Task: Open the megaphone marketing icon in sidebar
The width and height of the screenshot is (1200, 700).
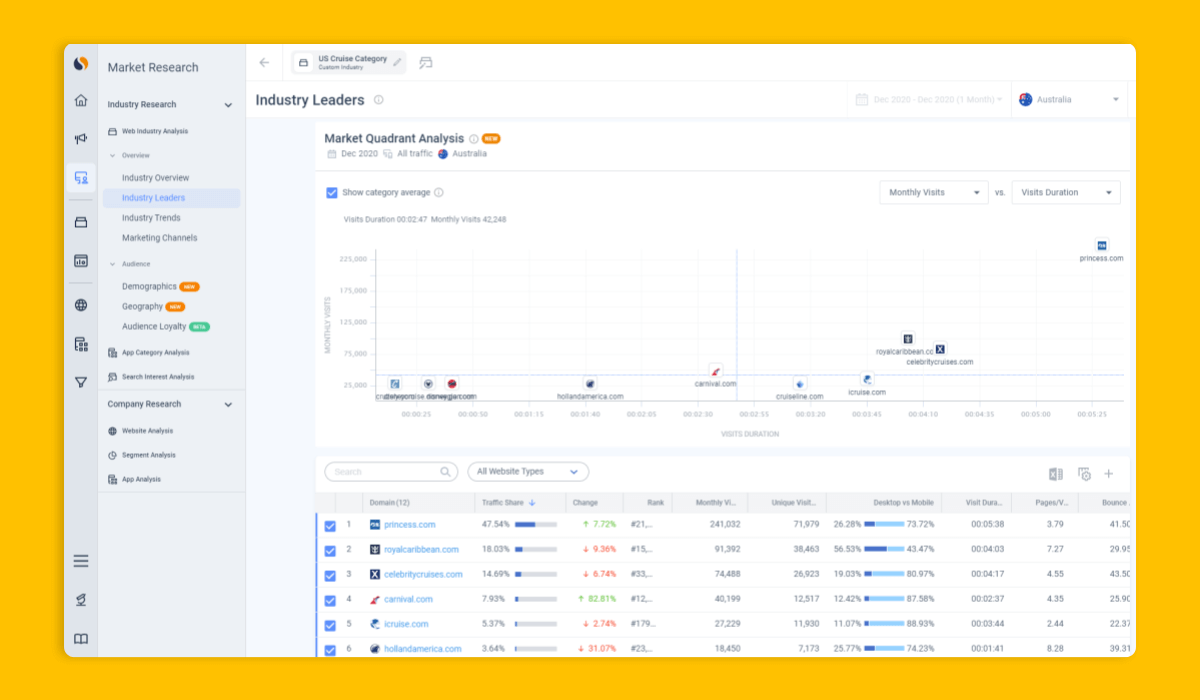Action: point(81,139)
